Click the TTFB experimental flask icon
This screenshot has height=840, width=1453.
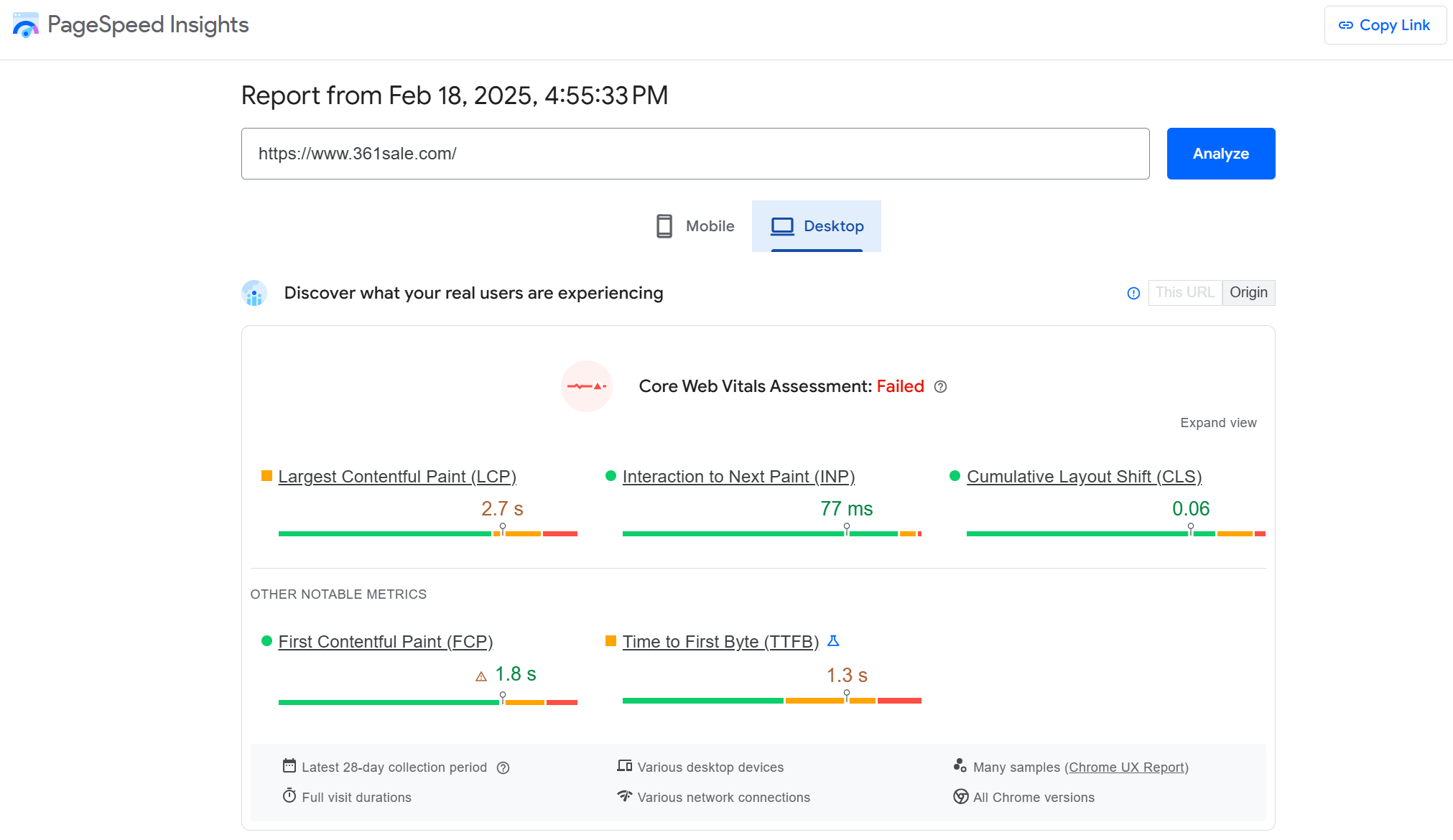(833, 641)
